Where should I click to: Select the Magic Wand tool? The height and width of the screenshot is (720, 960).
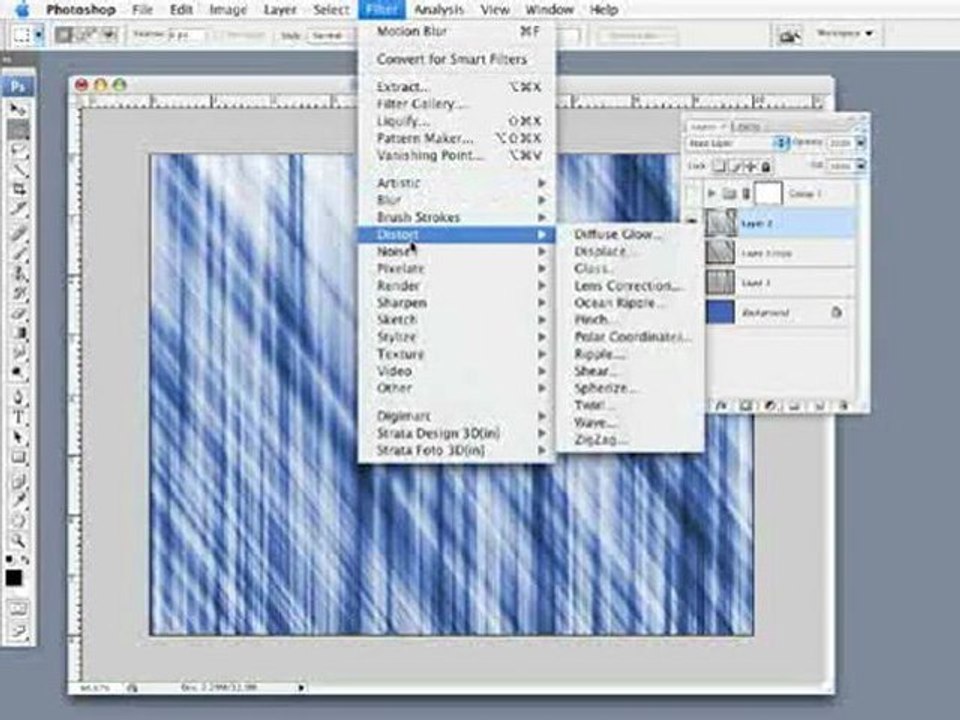(x=18, y=169)
